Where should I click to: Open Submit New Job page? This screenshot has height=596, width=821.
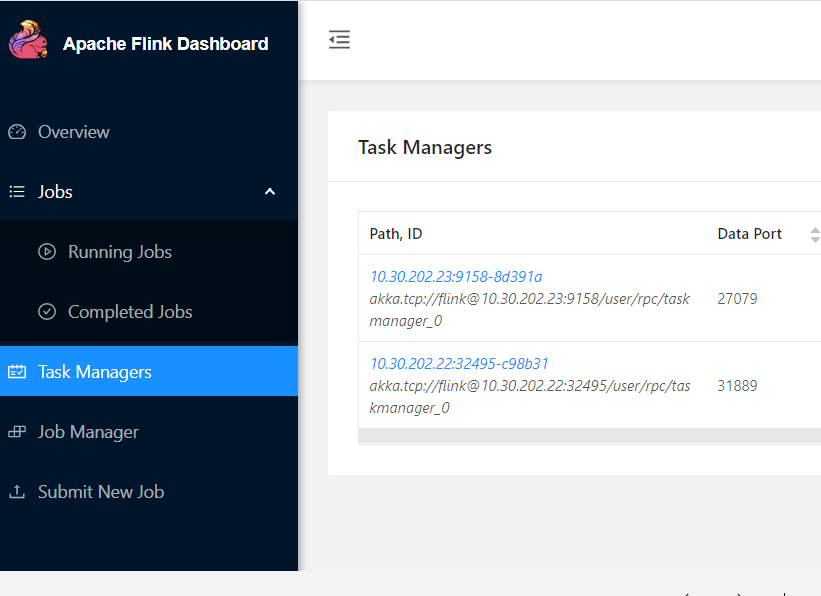coord(149,492)
